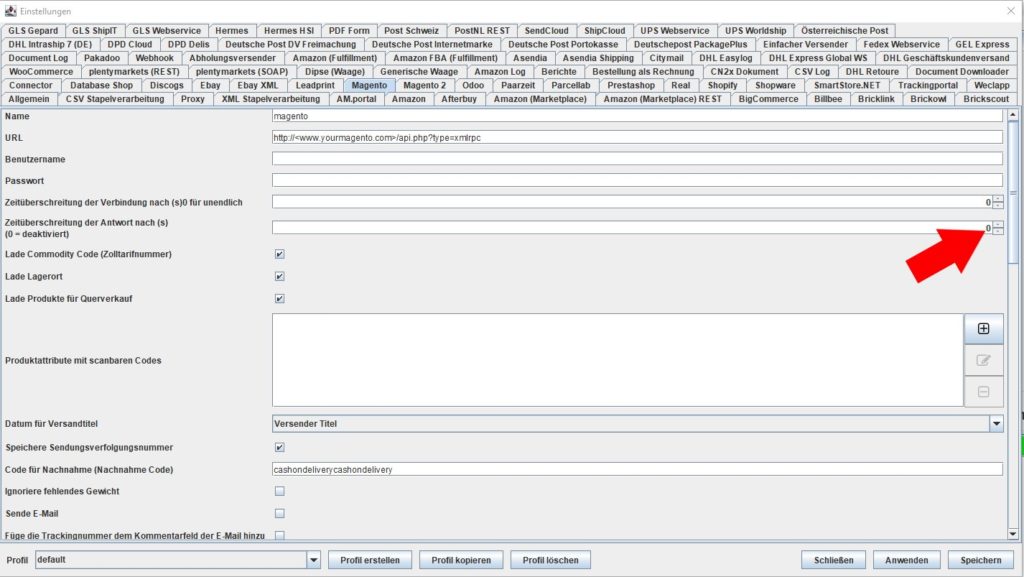This screenshot has width=1024, height=577.
Task: Open the Connector tab
Action: click(x=31, y=86)
